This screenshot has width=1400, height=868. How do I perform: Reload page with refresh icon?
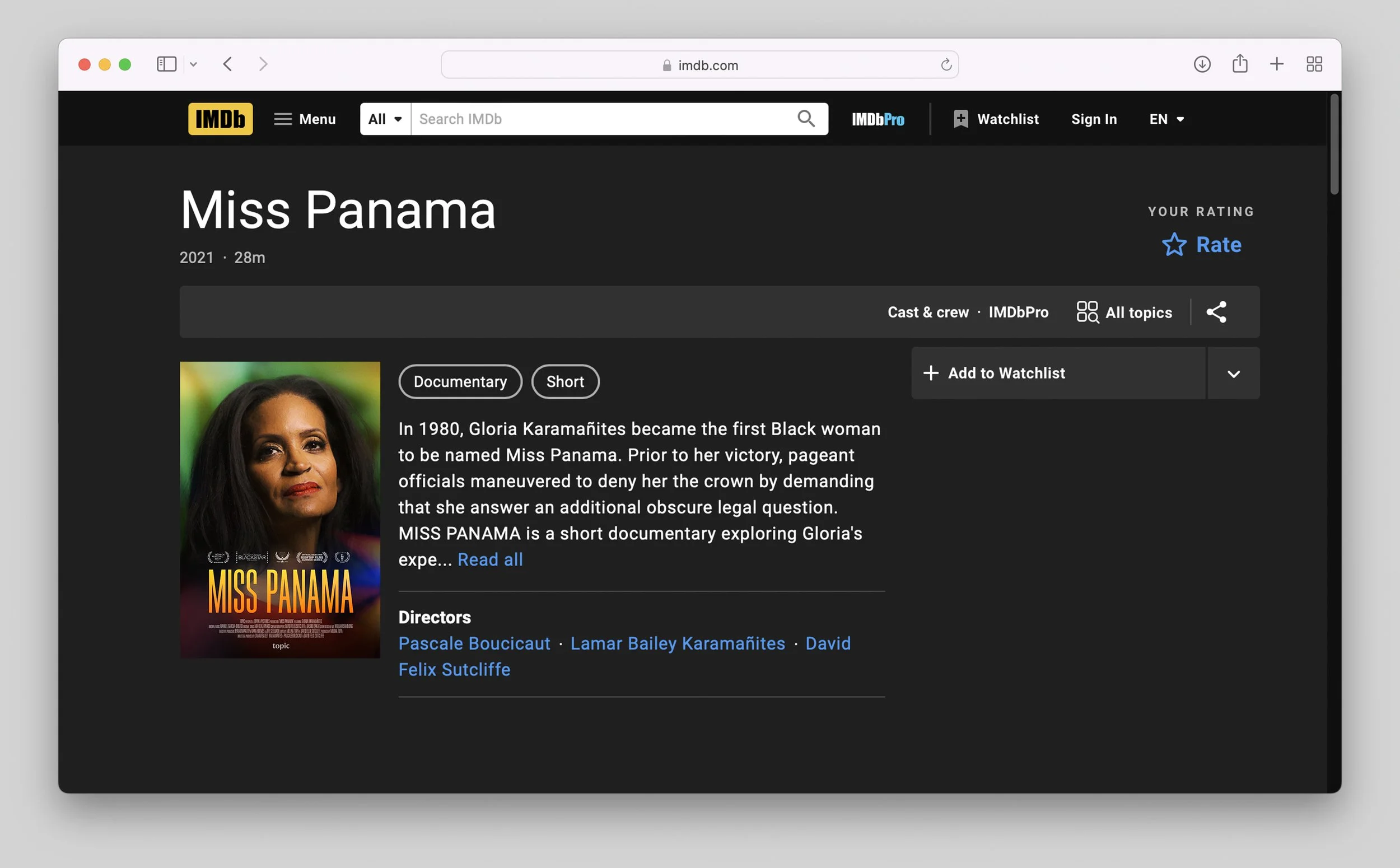[x=946, y=65]
